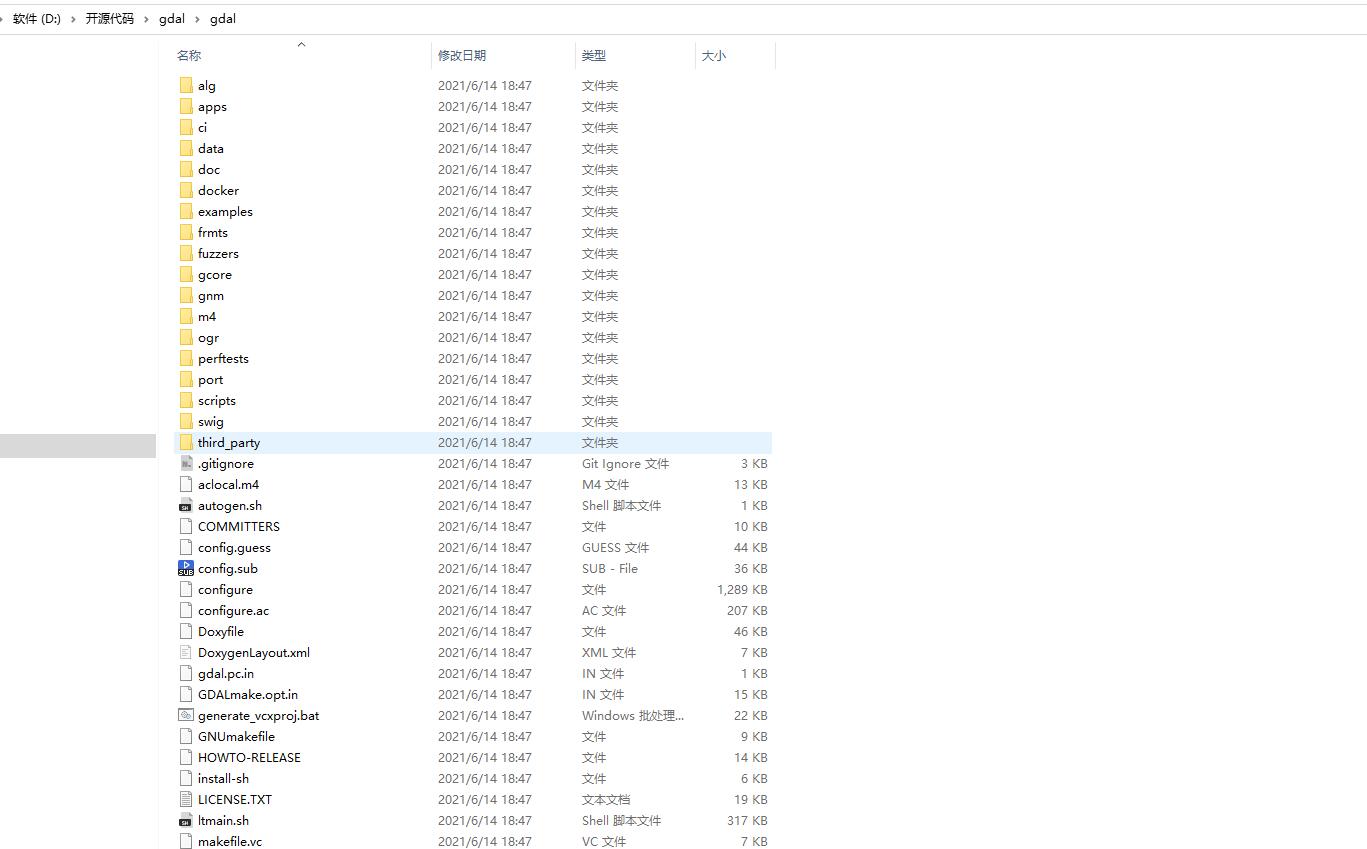The image size is (1367, 849).
Task: Click the DoxygenLayout.xml file icon
Action: pyautogui.click(x=186, y=652)
